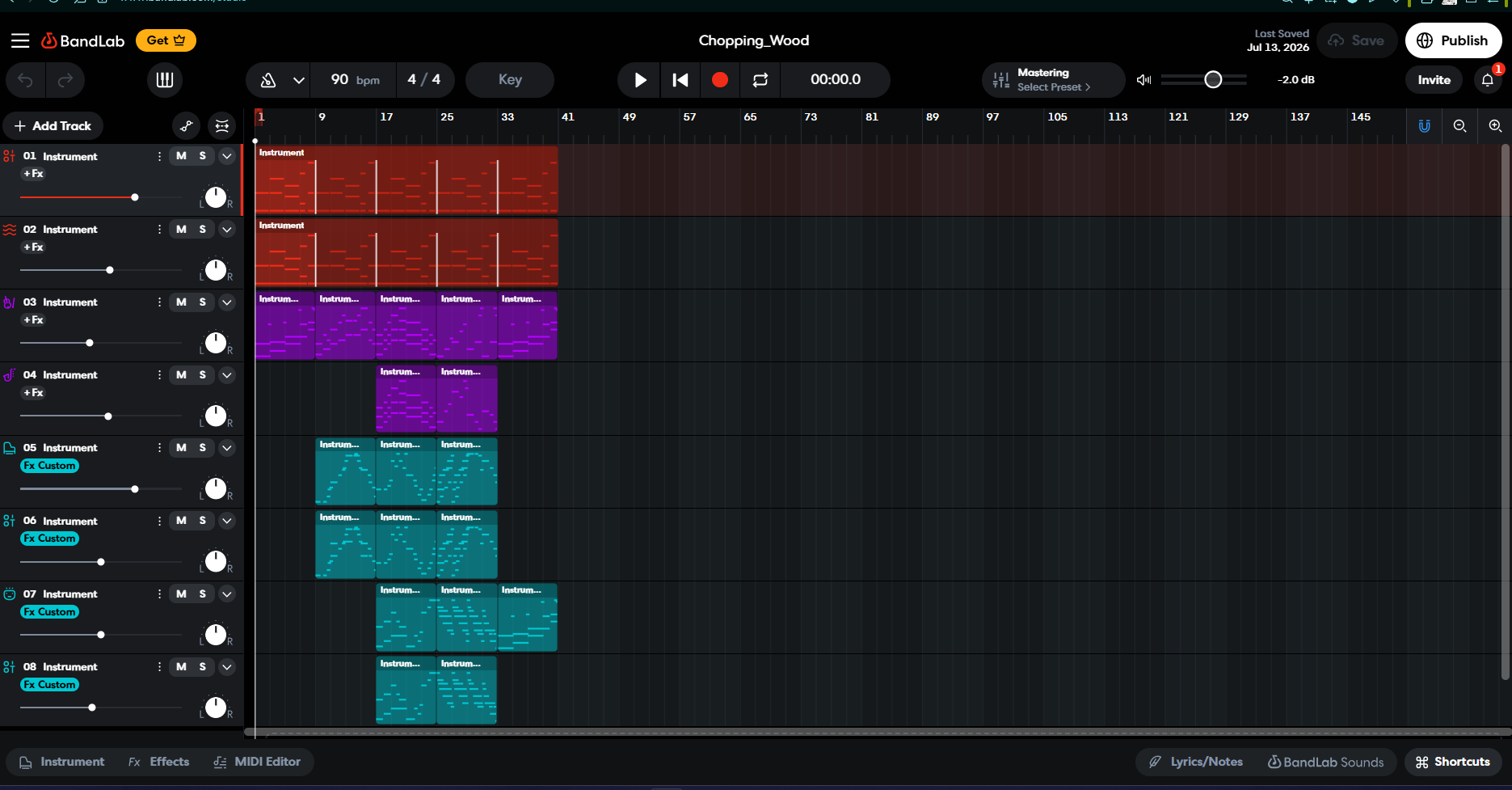Click track 05 keyboard instrument icon
Image resolution: width=1512 pixels, height=790 pixels.
[x=10, y=447]
